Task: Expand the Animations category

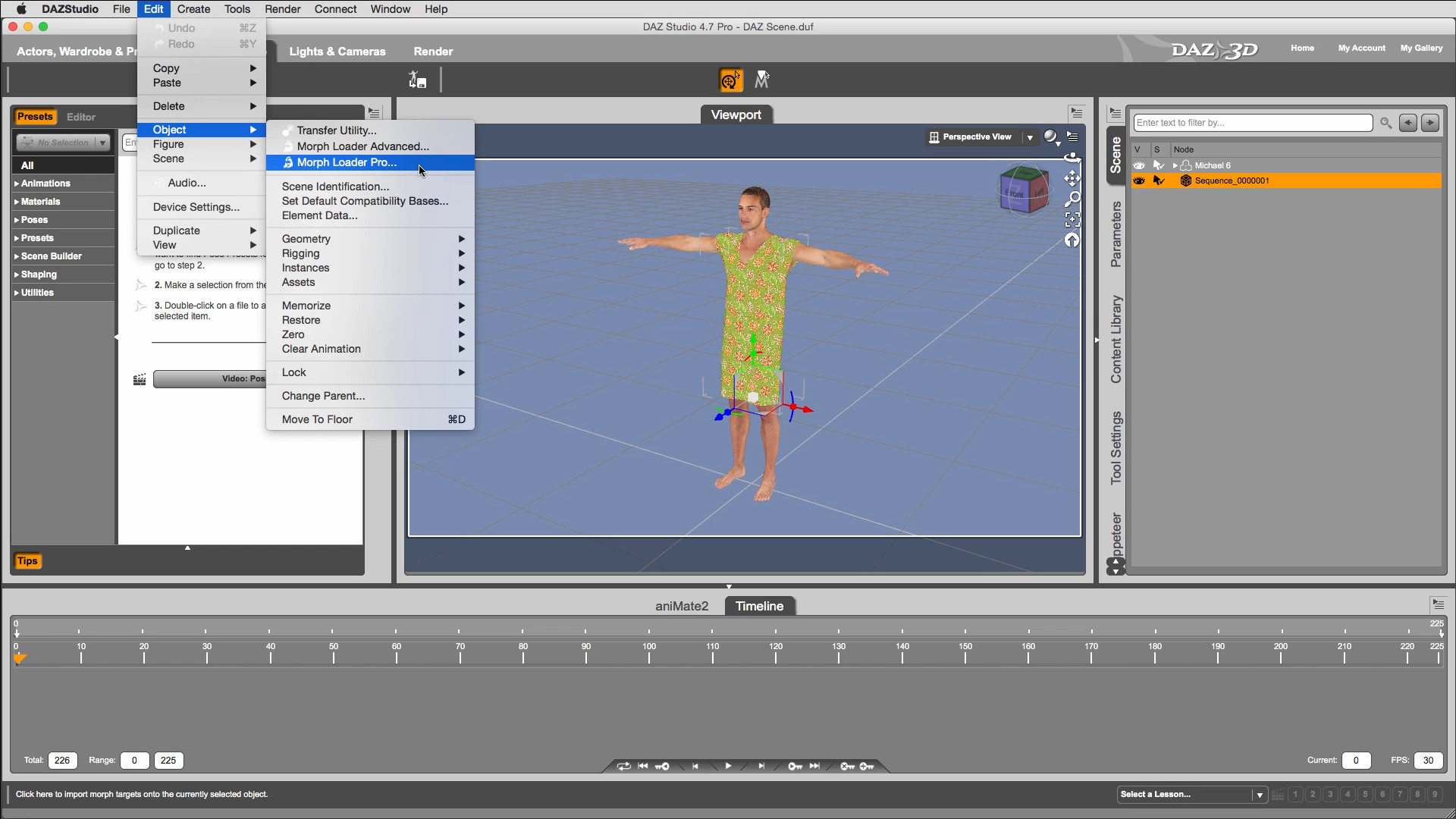Action: point(17,184)
